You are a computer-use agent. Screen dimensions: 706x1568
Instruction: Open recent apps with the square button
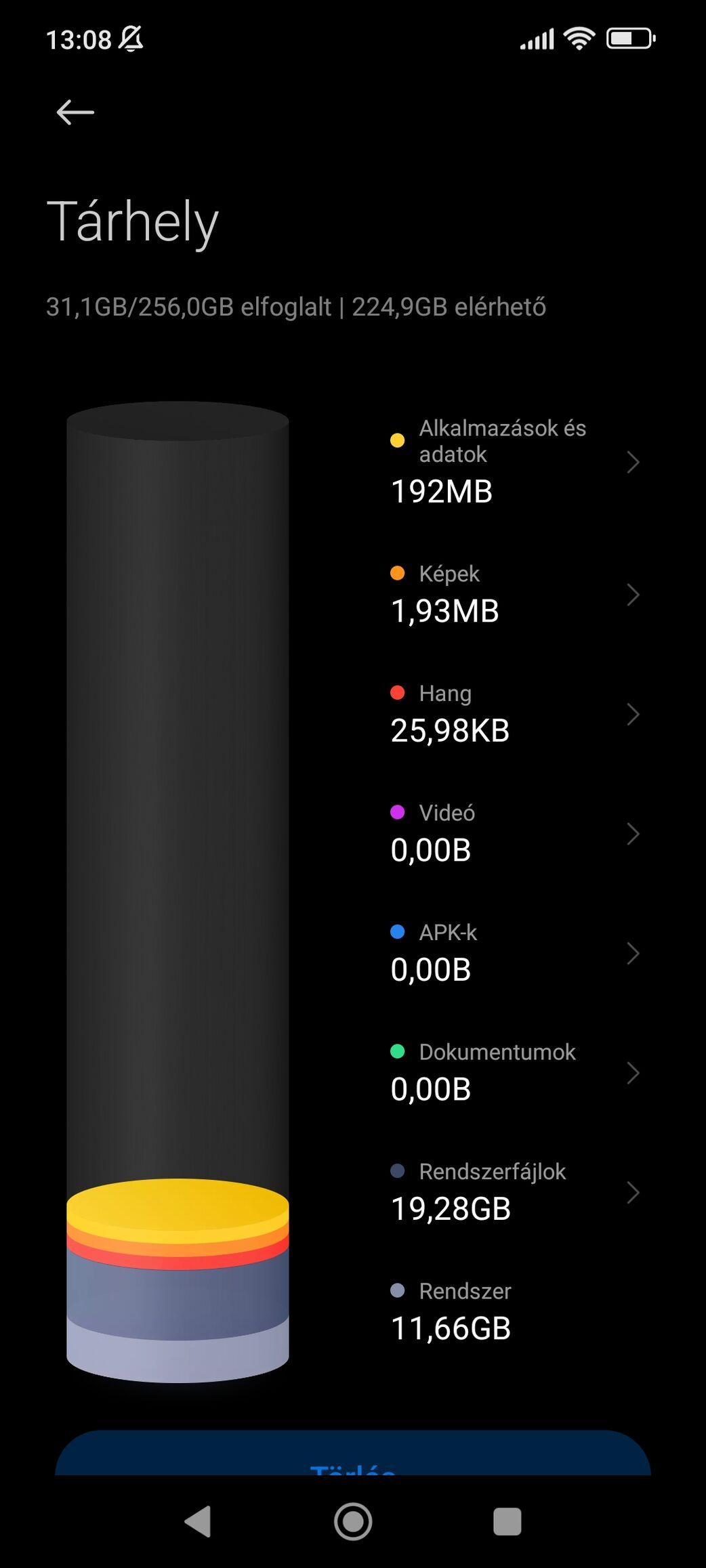(507, 1521)
